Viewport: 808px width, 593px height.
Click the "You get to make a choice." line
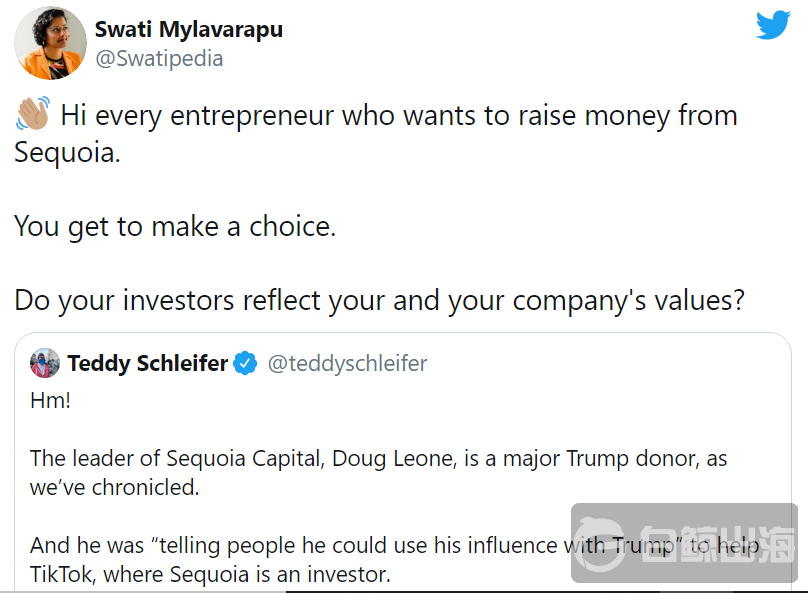(175, 227)
